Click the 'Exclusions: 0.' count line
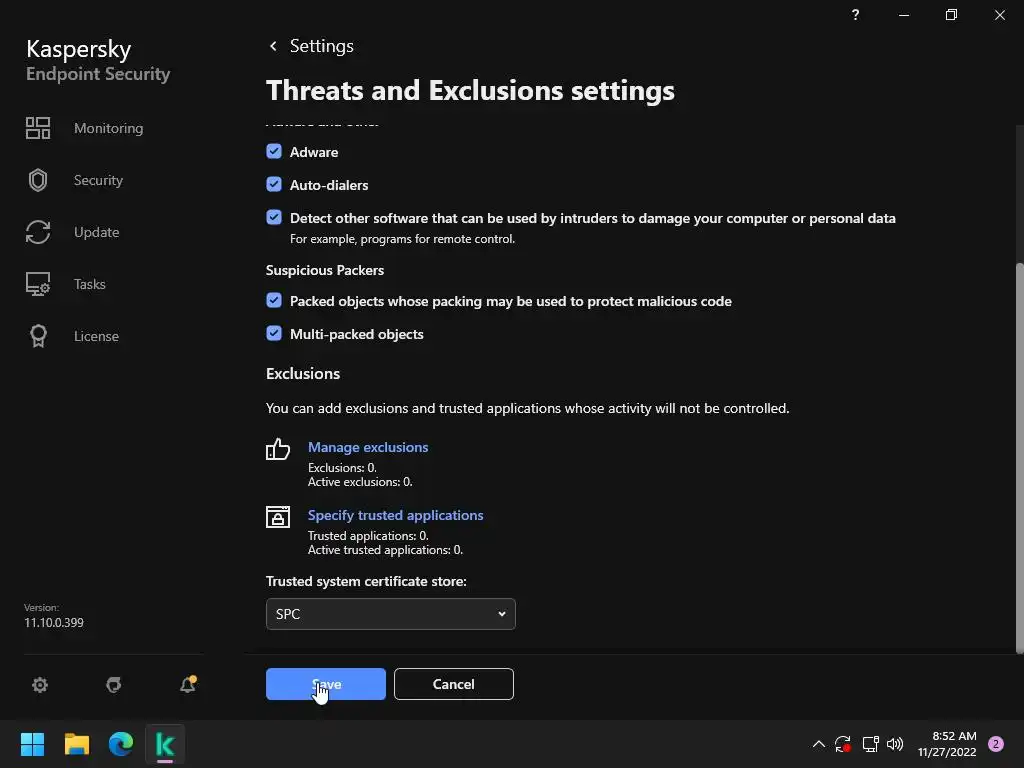Image resolution: width=1024 pixels, height=768 pixels. click(342, 468)
